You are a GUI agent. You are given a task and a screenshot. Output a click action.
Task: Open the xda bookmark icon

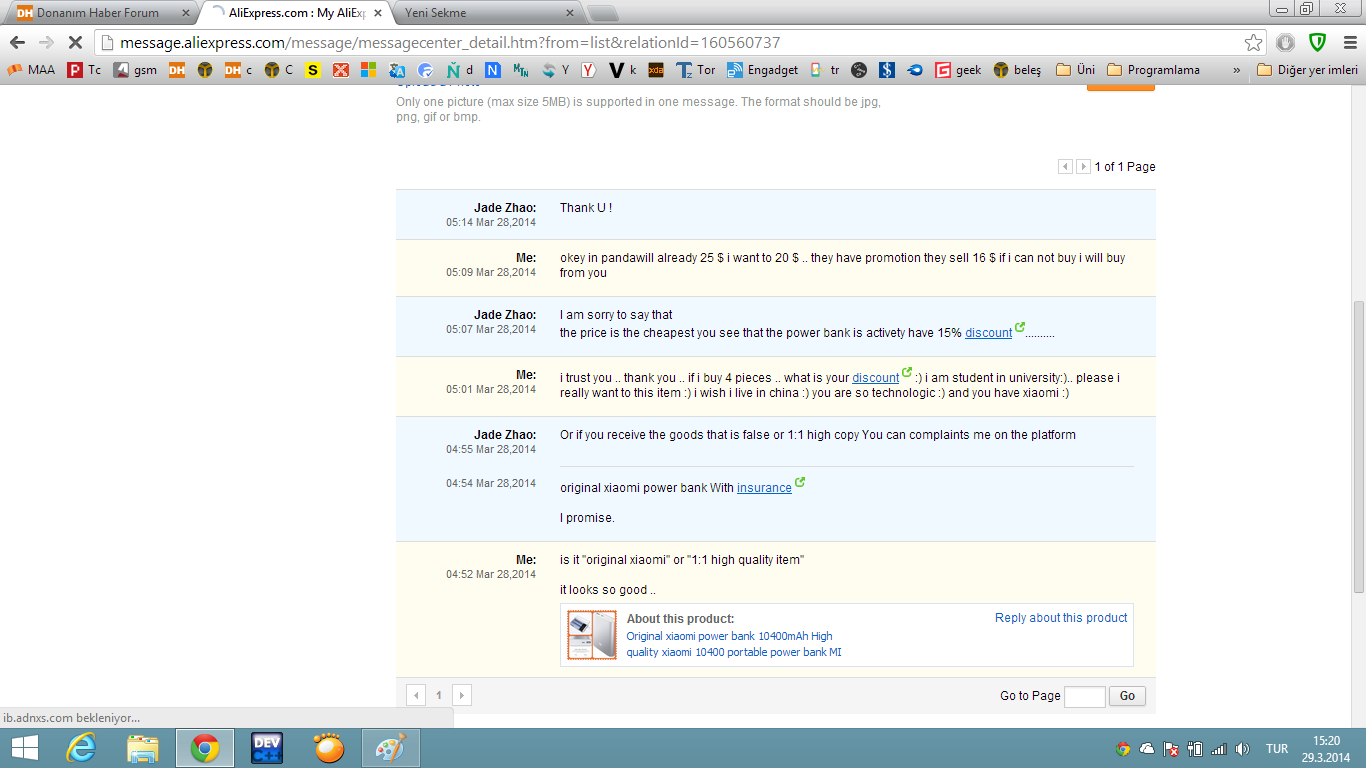[656, 70]
